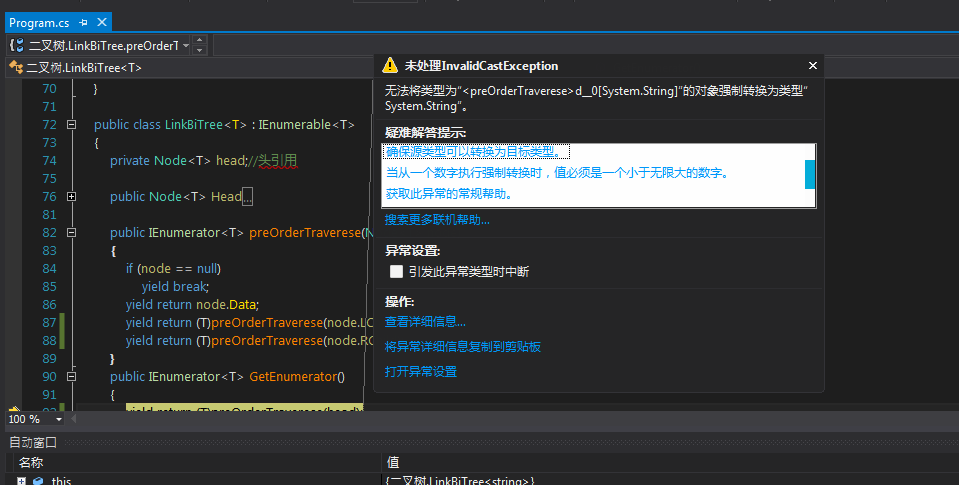Collapse GetEnumerator method at line 90
The image size is (959, 485).
72,376
